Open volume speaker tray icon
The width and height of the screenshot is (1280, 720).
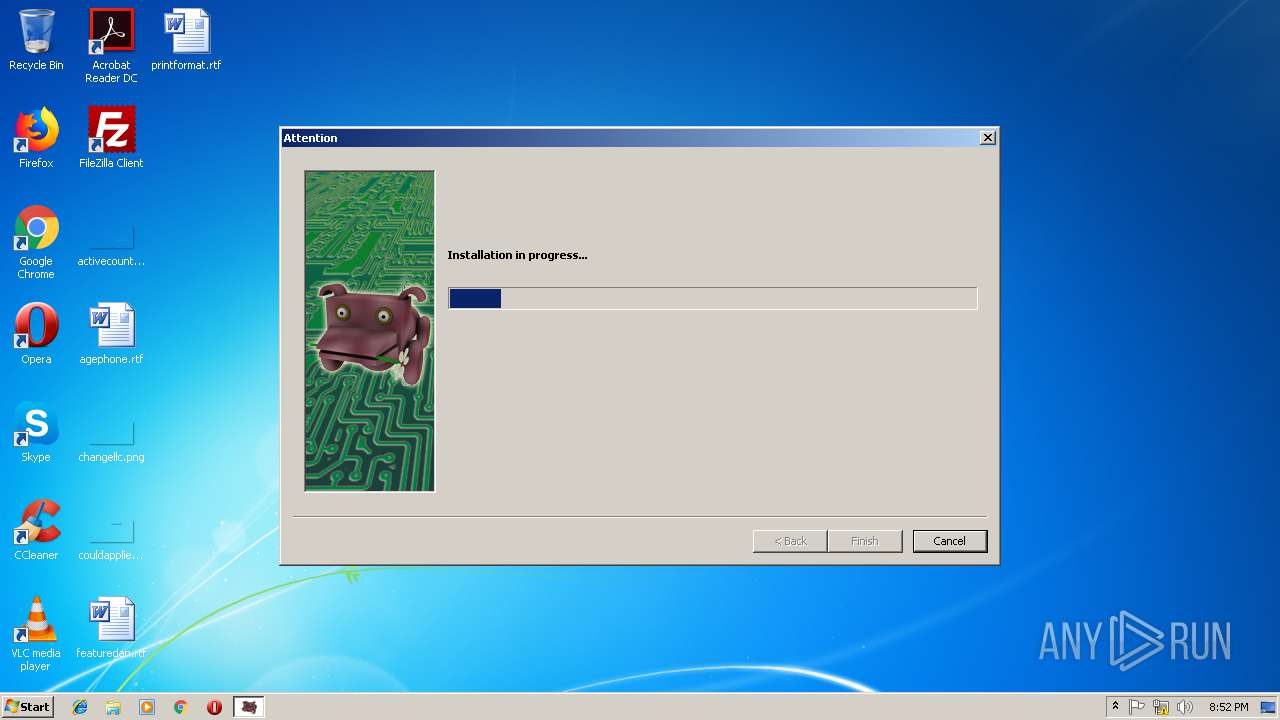tap(1185, 707)
